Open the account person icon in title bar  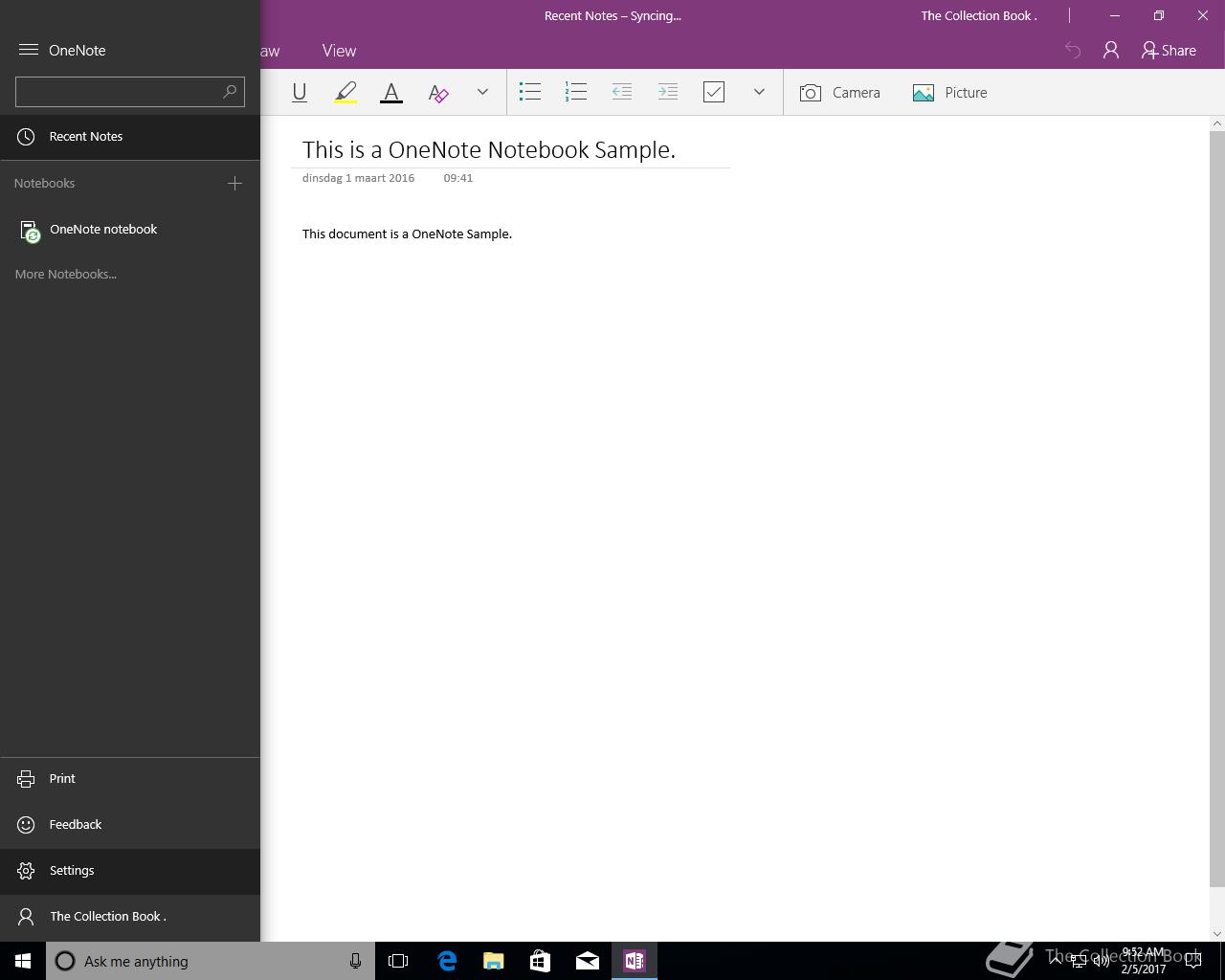(x=1111, y=51)
